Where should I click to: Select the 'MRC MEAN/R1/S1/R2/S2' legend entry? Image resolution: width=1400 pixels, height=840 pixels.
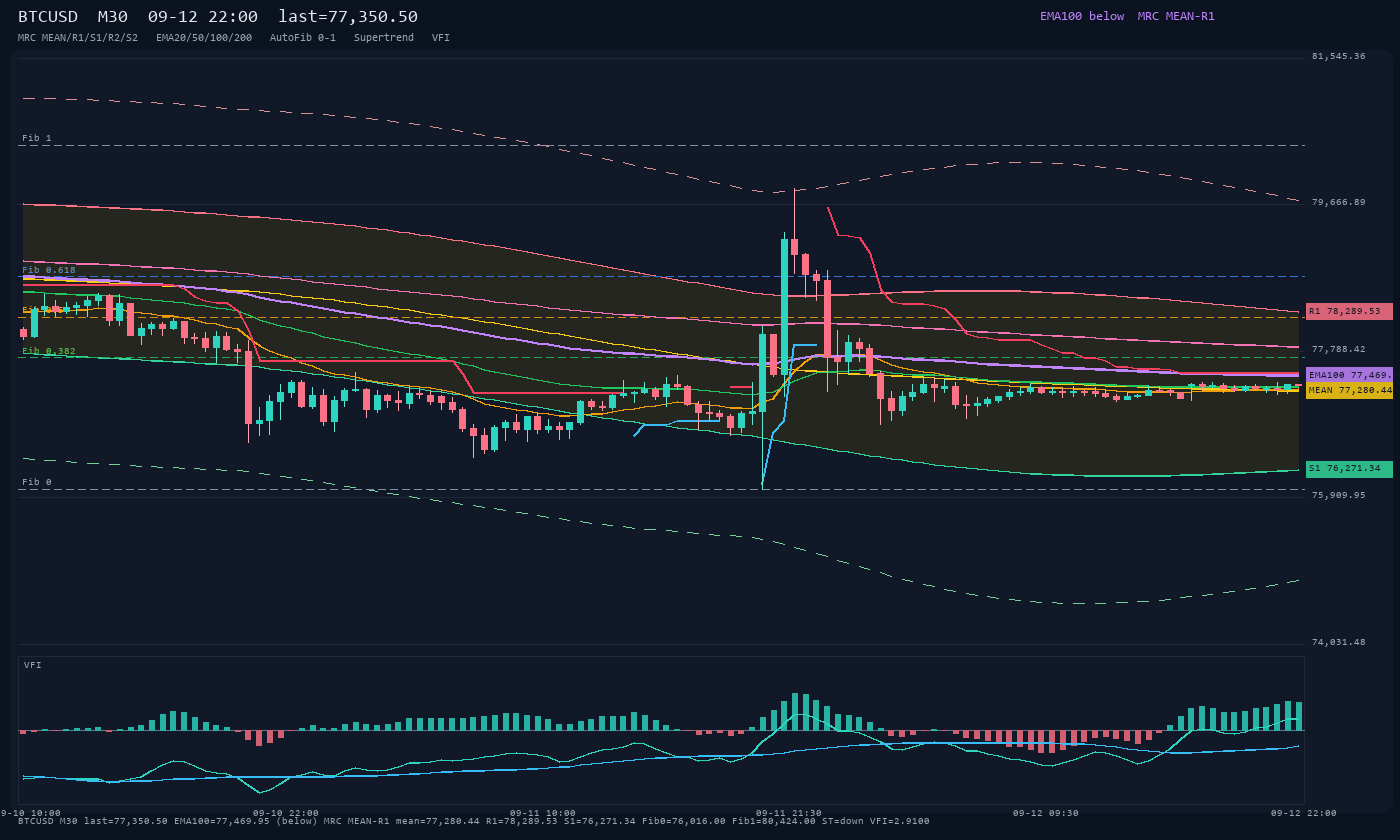(78, 38)
